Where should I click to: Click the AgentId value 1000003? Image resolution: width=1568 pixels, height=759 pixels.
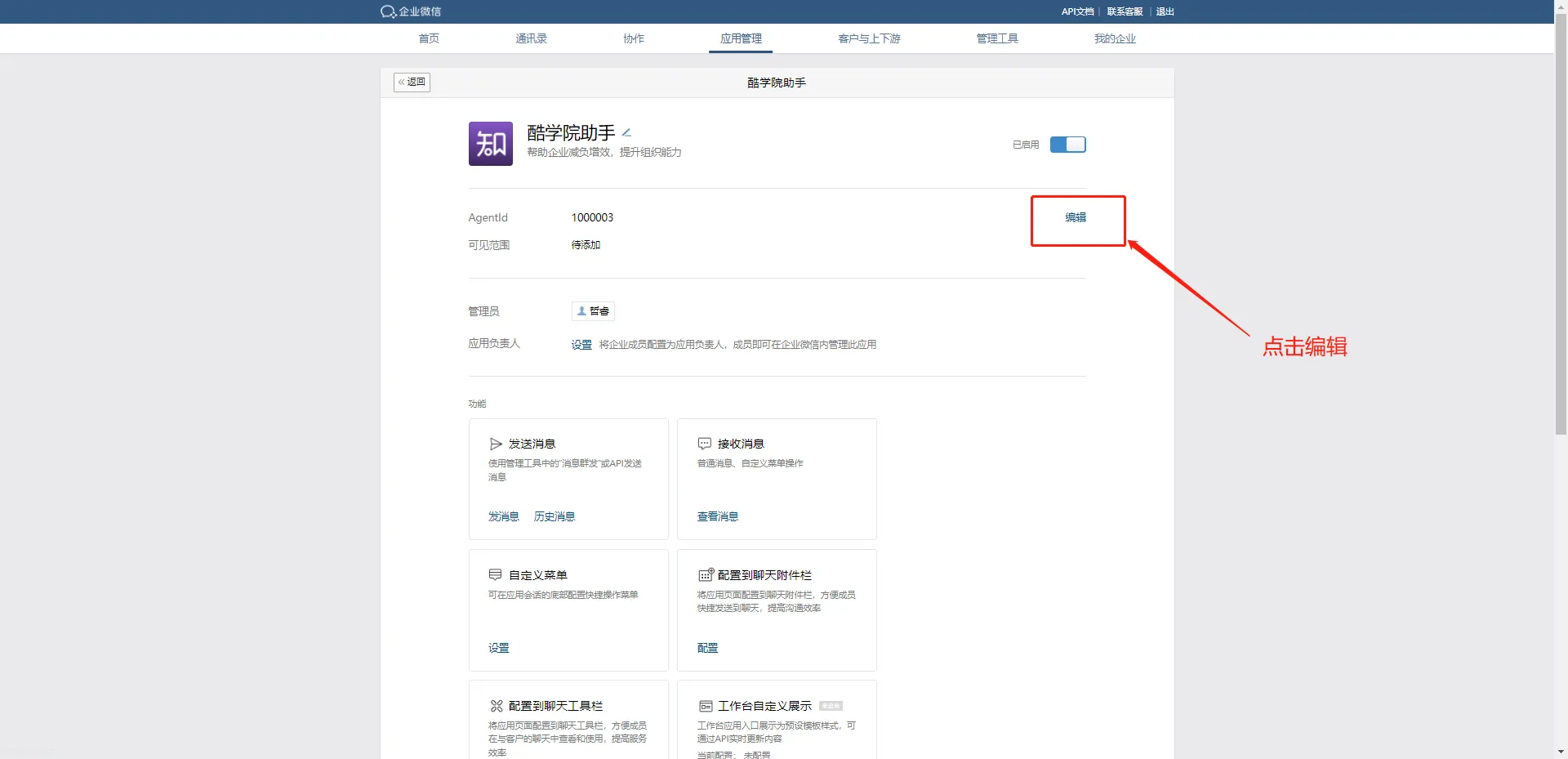click(x=592, y=217)
